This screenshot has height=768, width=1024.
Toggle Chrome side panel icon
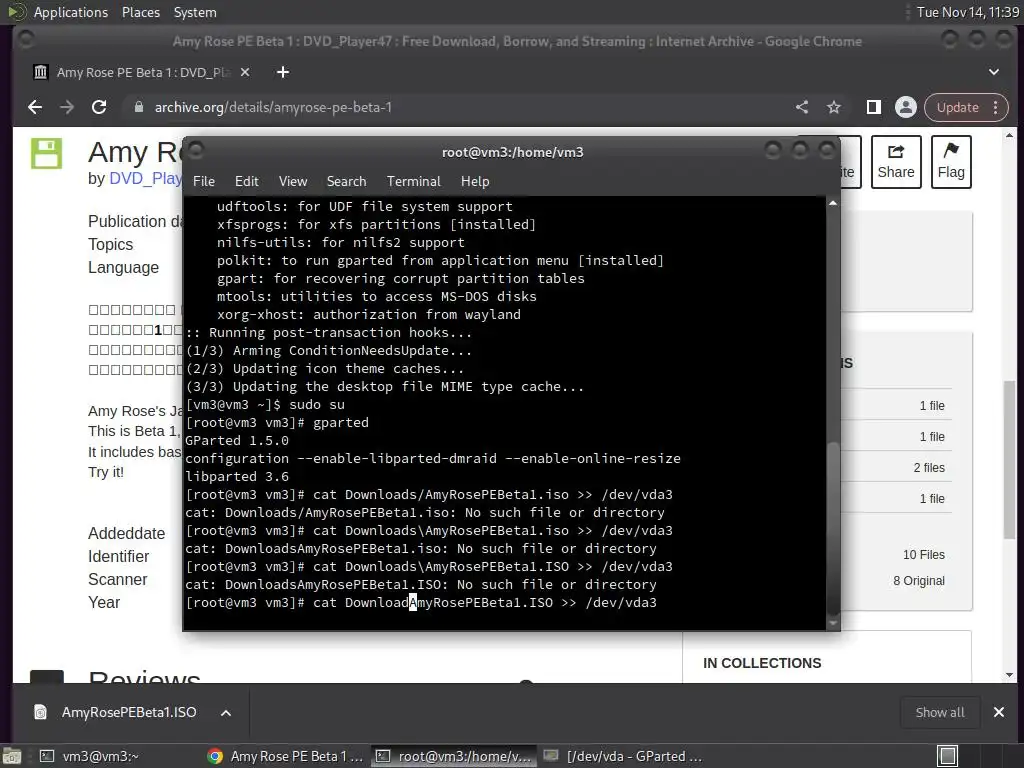click(x=874, y=107)
